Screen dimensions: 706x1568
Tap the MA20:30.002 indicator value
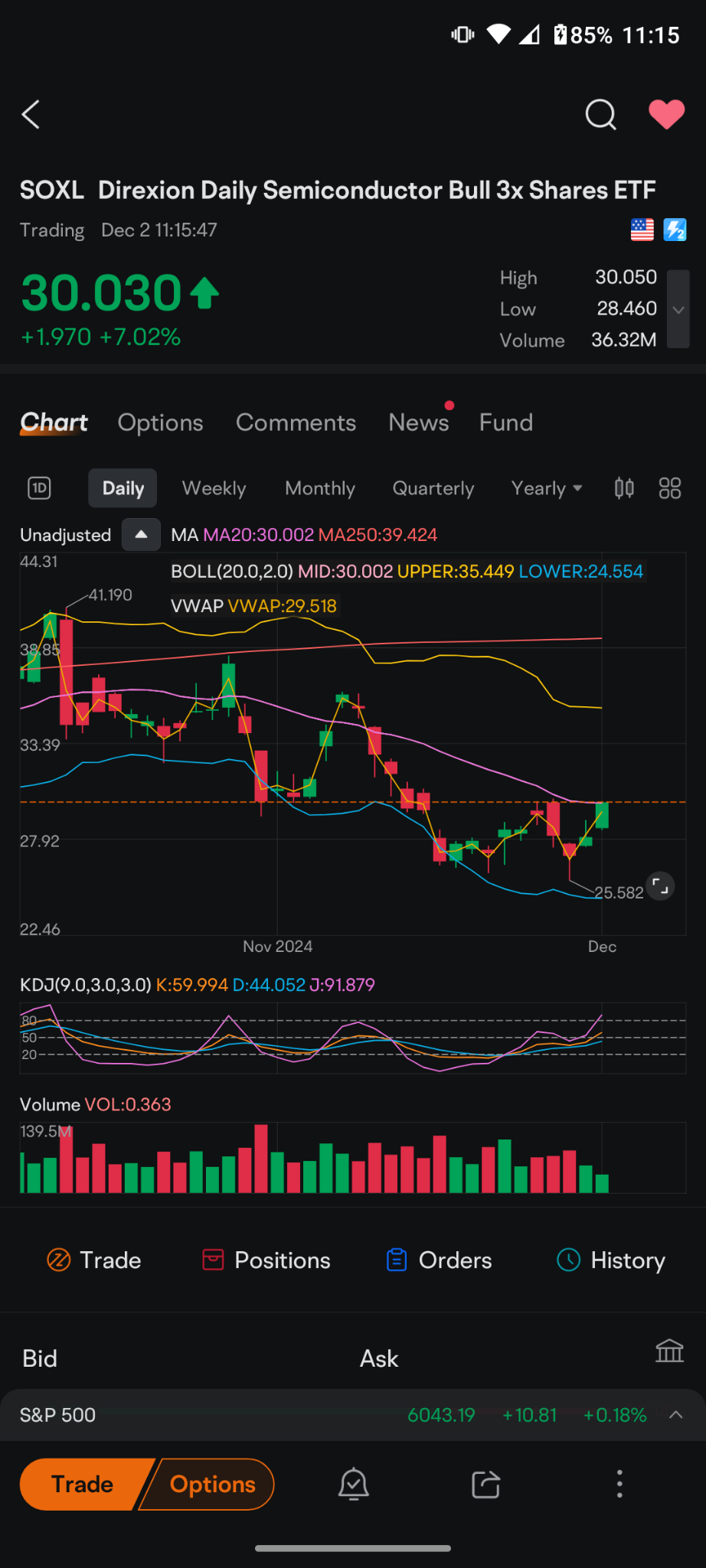point(258,535)
